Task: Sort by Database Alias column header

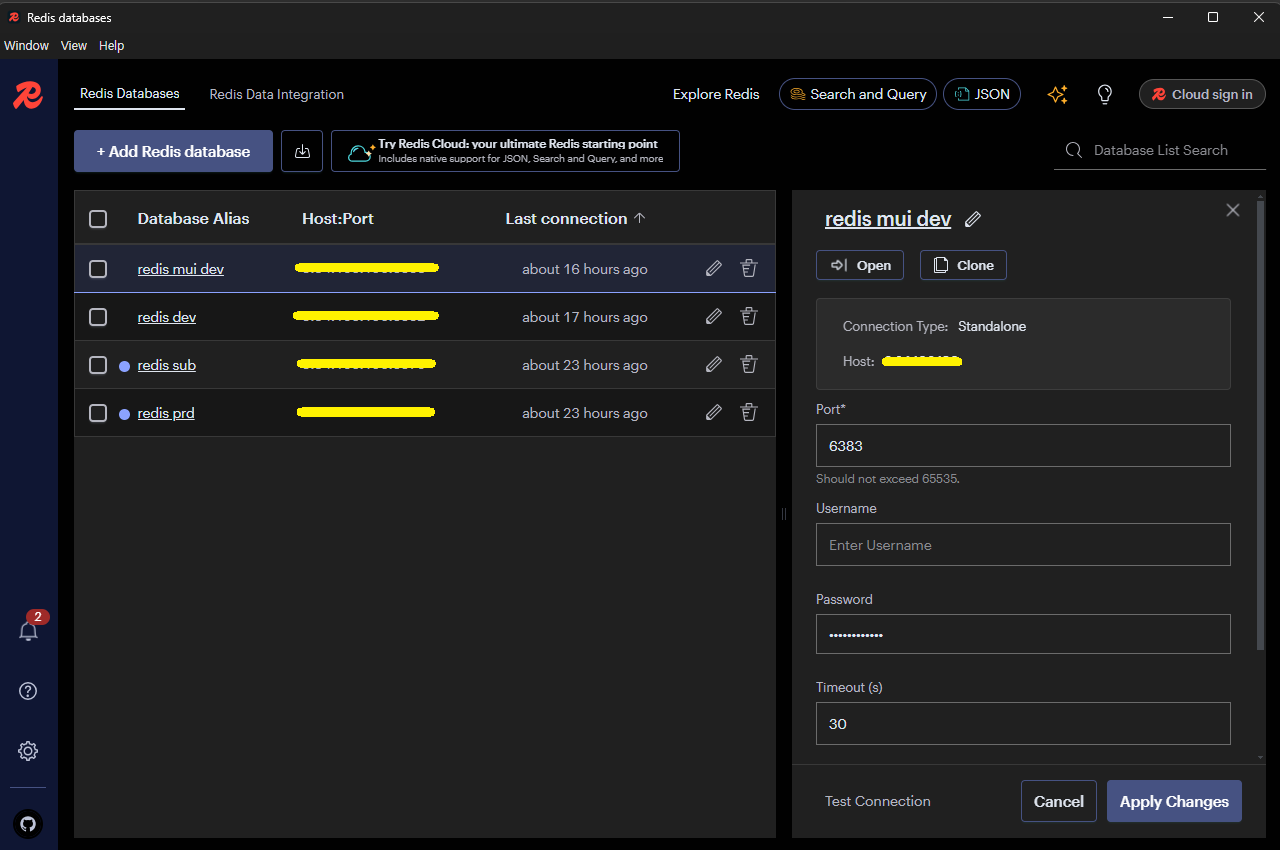Action: tap(193, 219)
